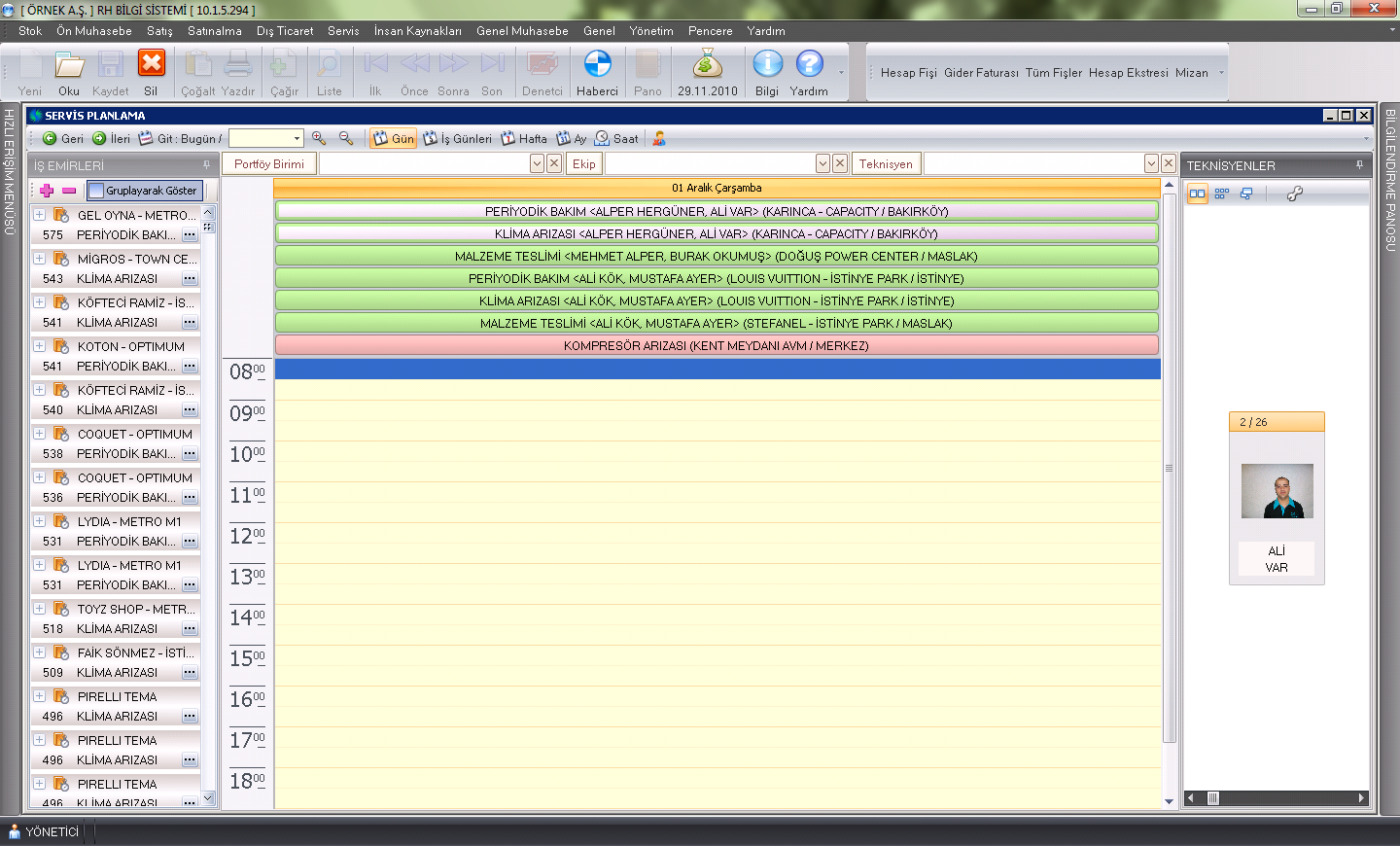Open the Bilgi info icon
This screenshot has width=1400, height=846.
click(x=767, y=64)
